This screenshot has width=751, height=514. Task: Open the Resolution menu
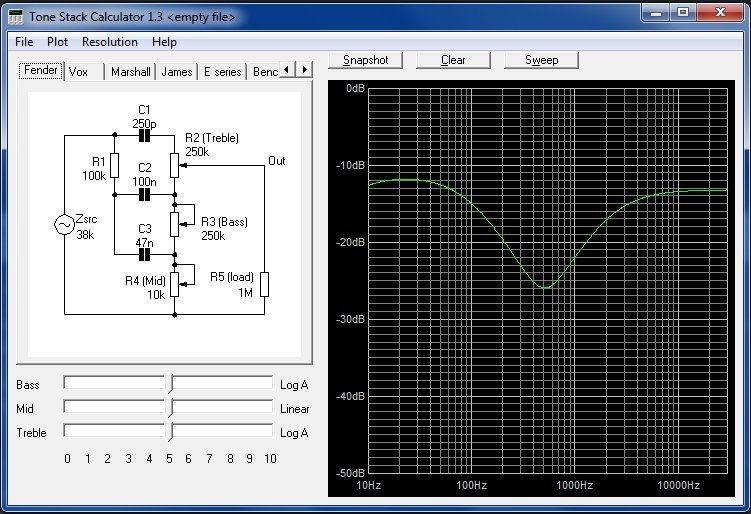point(110,42)
